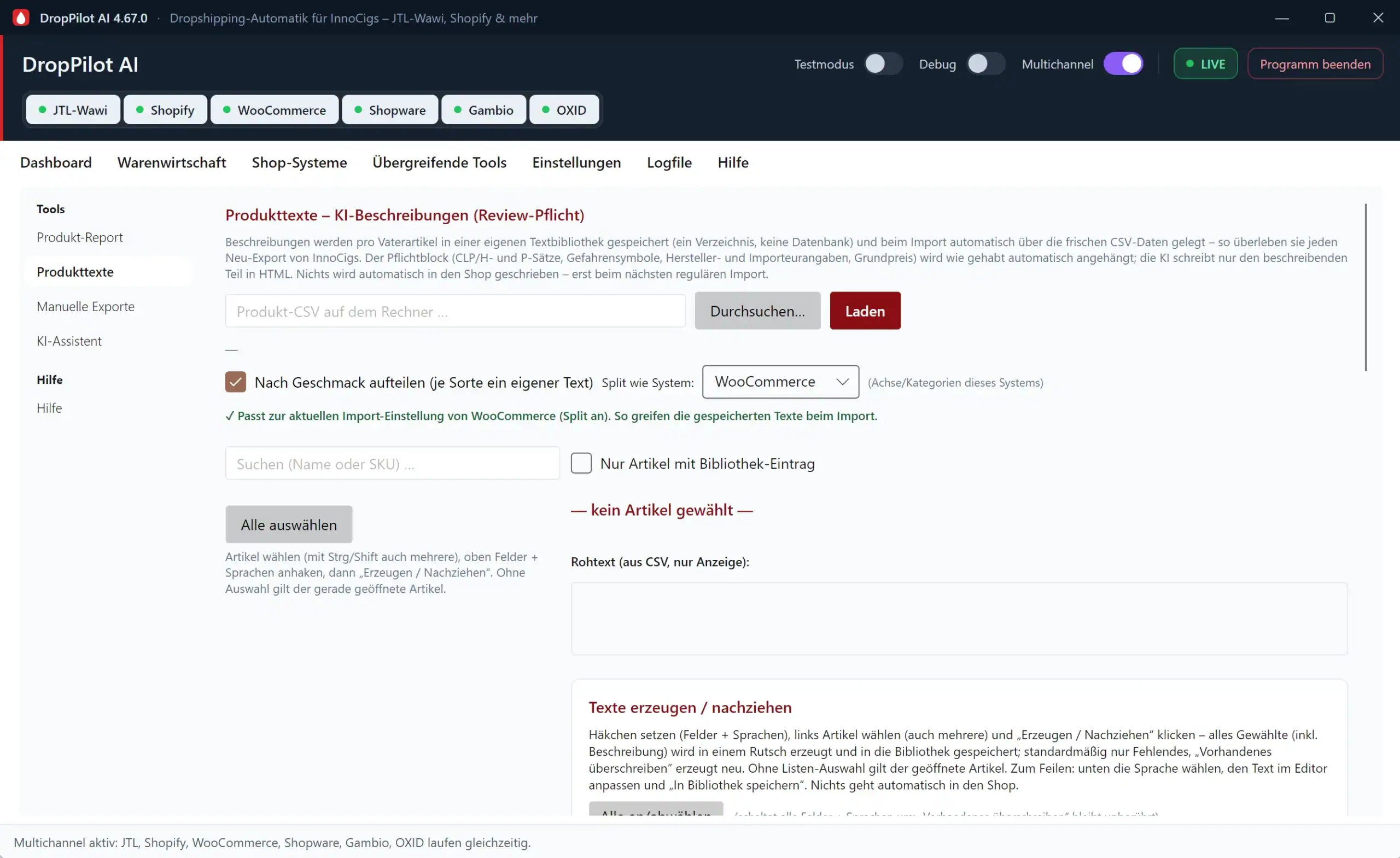Image resolution: width=1400 pixels, height=858 pixels.
Task: Click the Durchsuchen... button
Action: pos(757,311)
